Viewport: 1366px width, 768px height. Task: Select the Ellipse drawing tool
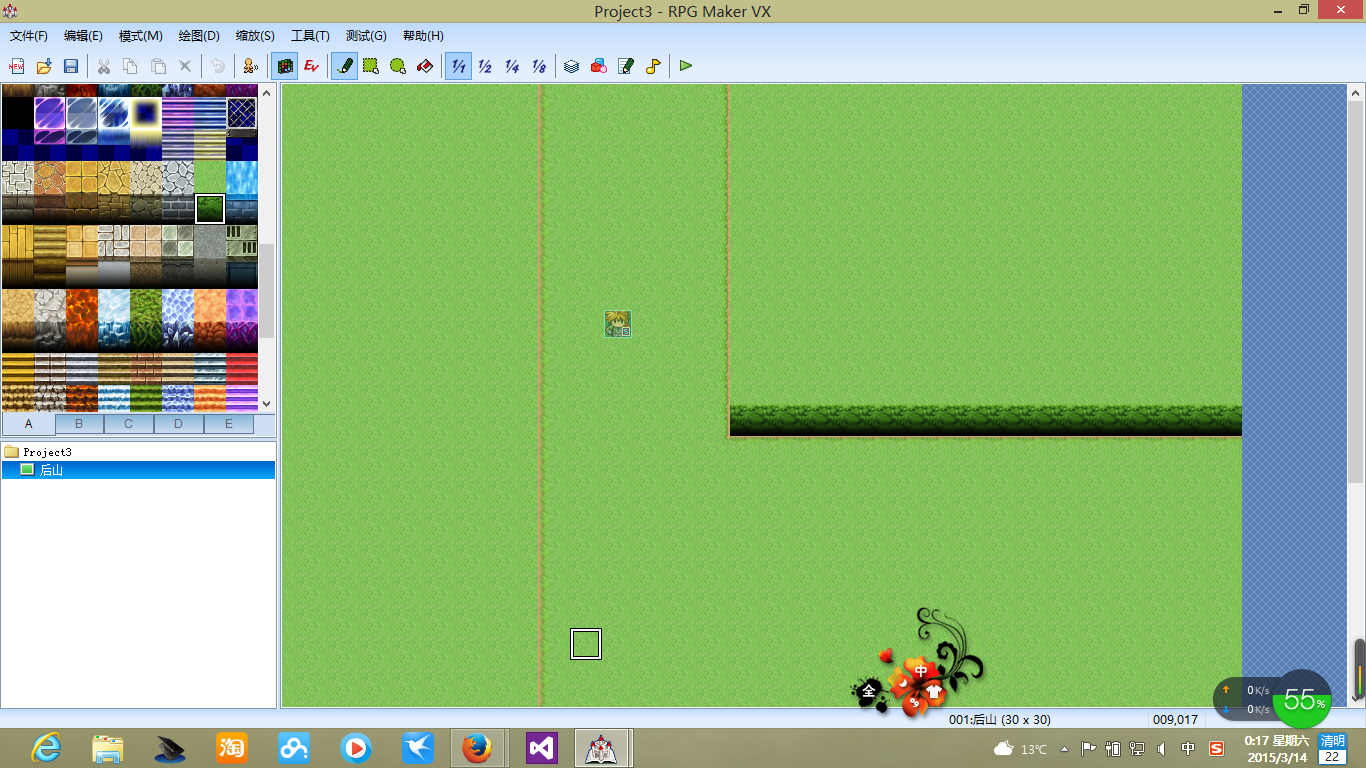[398, 66]
